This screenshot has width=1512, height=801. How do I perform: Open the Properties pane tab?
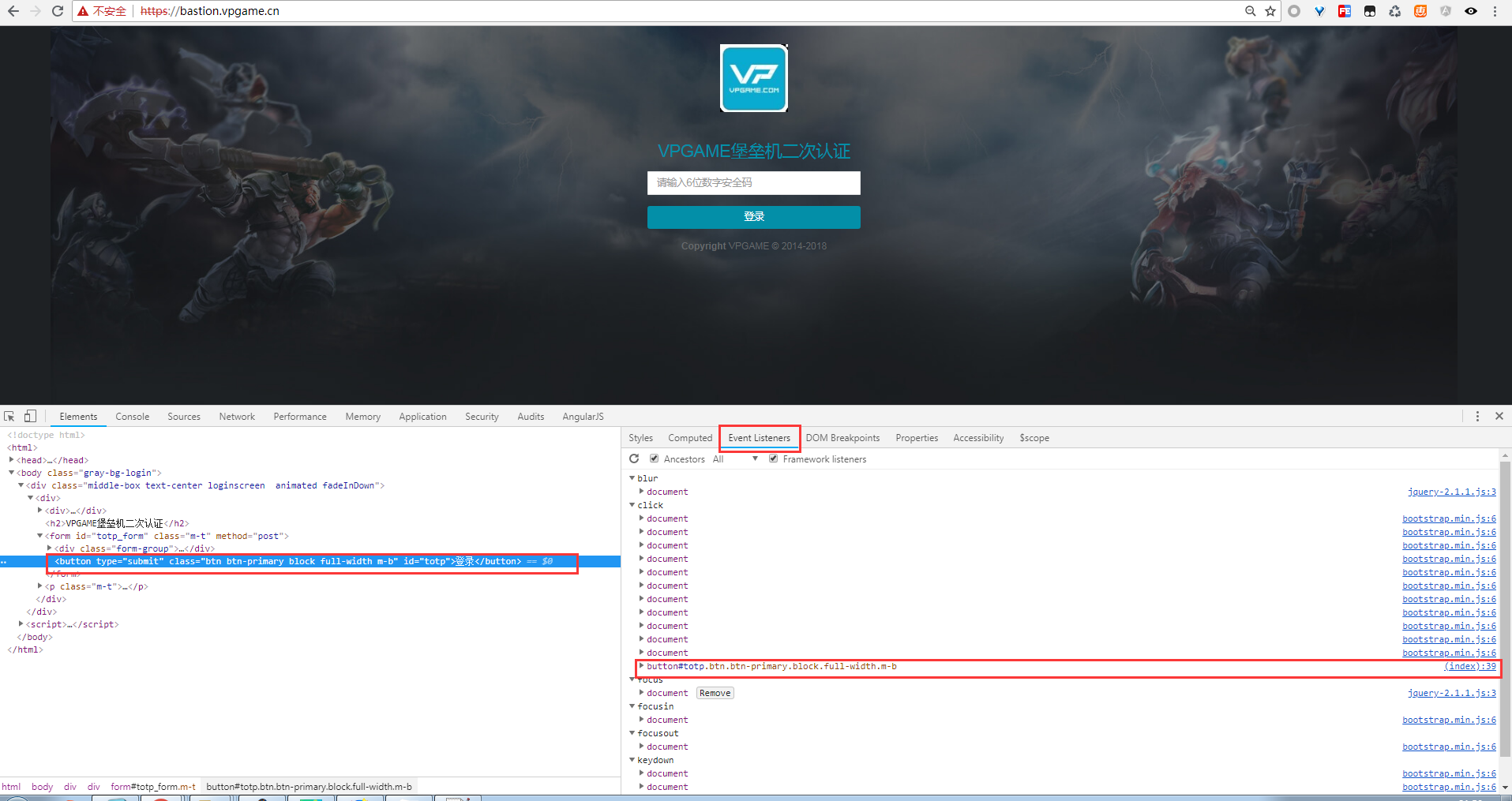click(x=917, y=438)
